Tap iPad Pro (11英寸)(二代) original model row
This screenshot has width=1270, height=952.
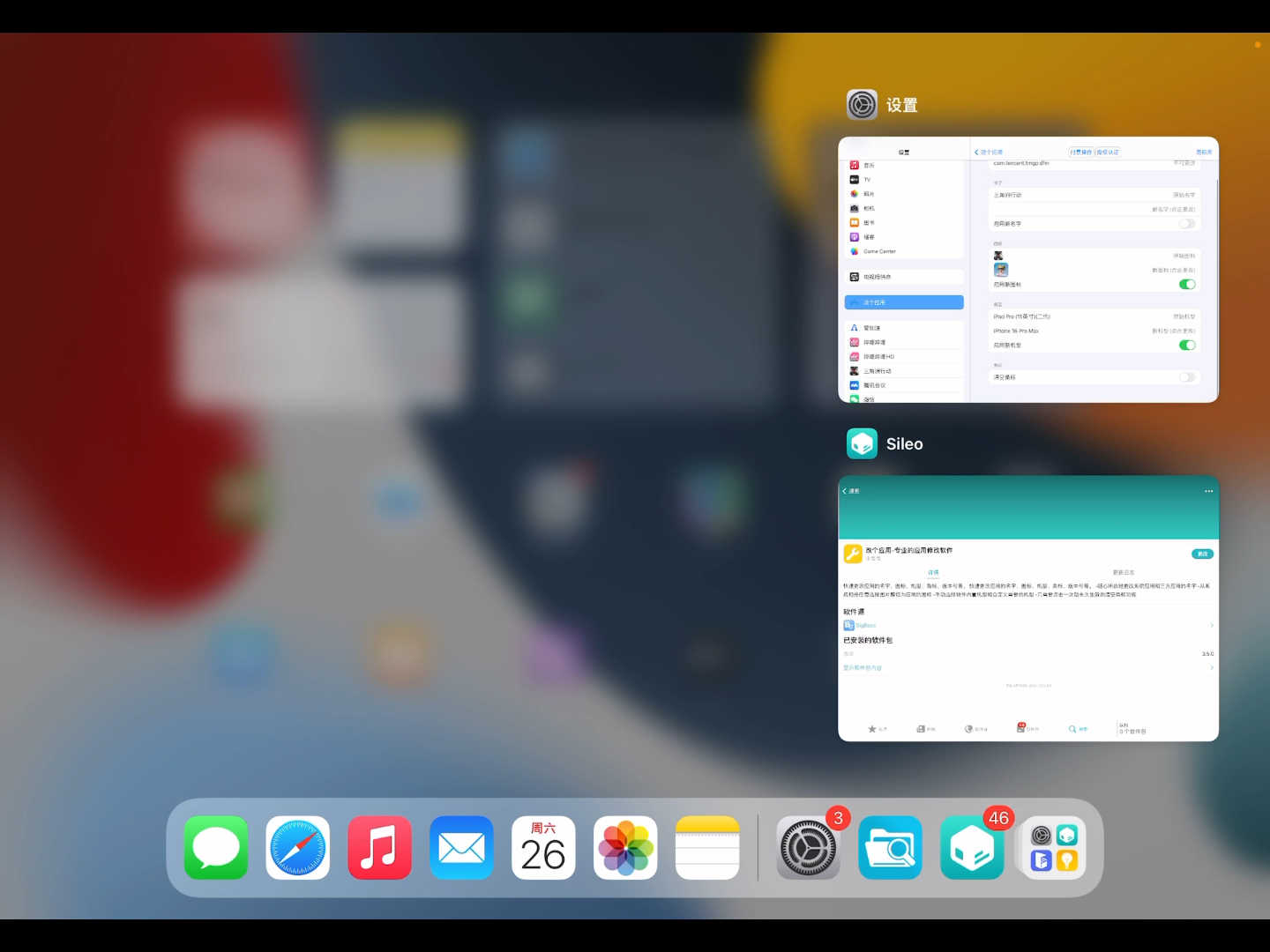coord(1094,316)
